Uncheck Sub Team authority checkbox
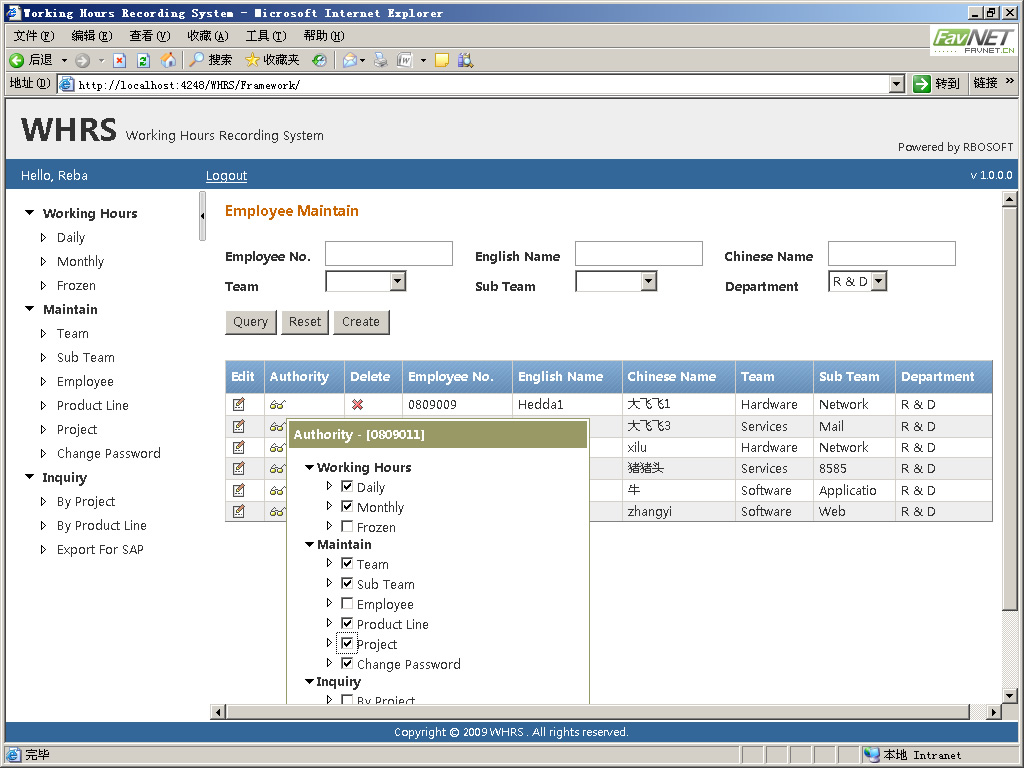The image size is (1024, 768). tap(347, 583)
